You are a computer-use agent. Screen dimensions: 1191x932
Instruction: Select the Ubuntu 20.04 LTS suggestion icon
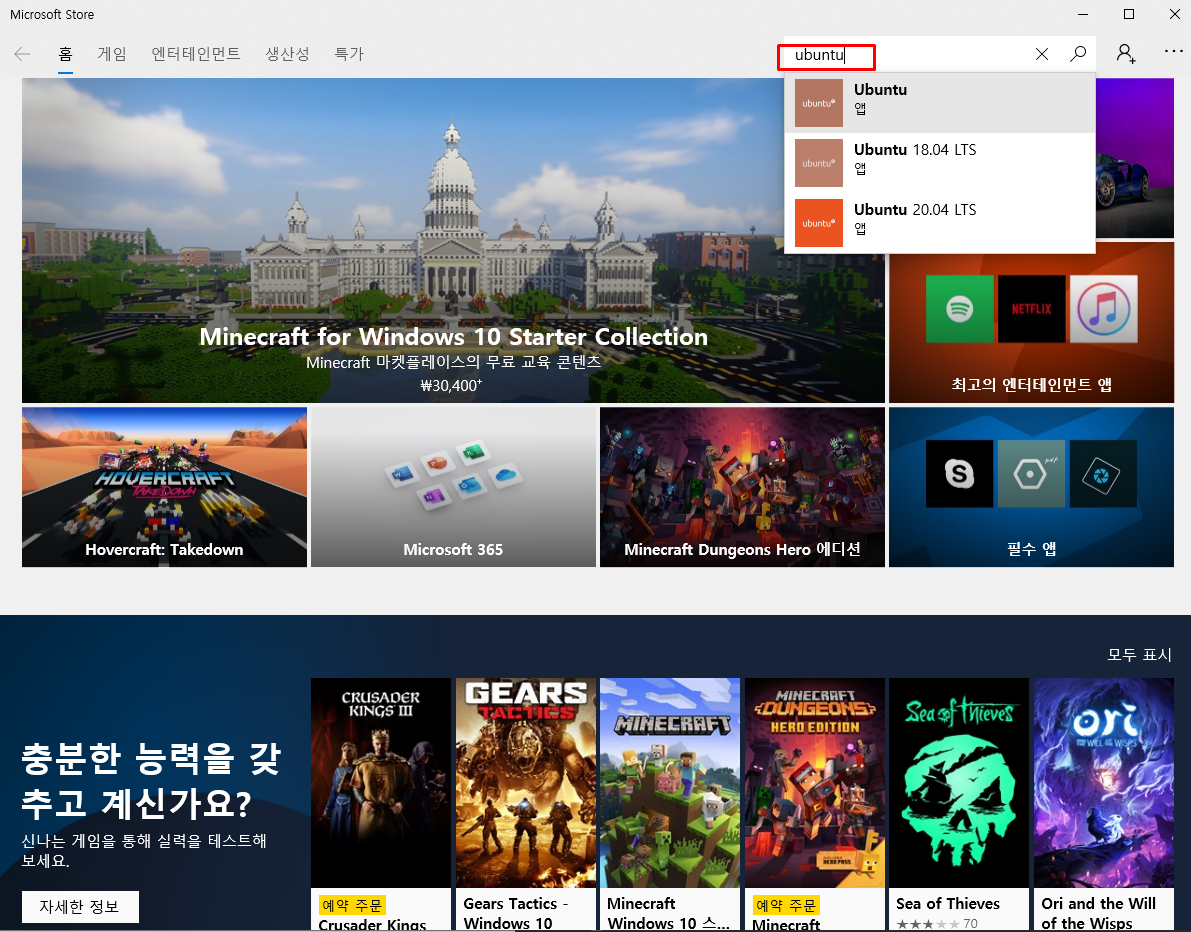819,223
